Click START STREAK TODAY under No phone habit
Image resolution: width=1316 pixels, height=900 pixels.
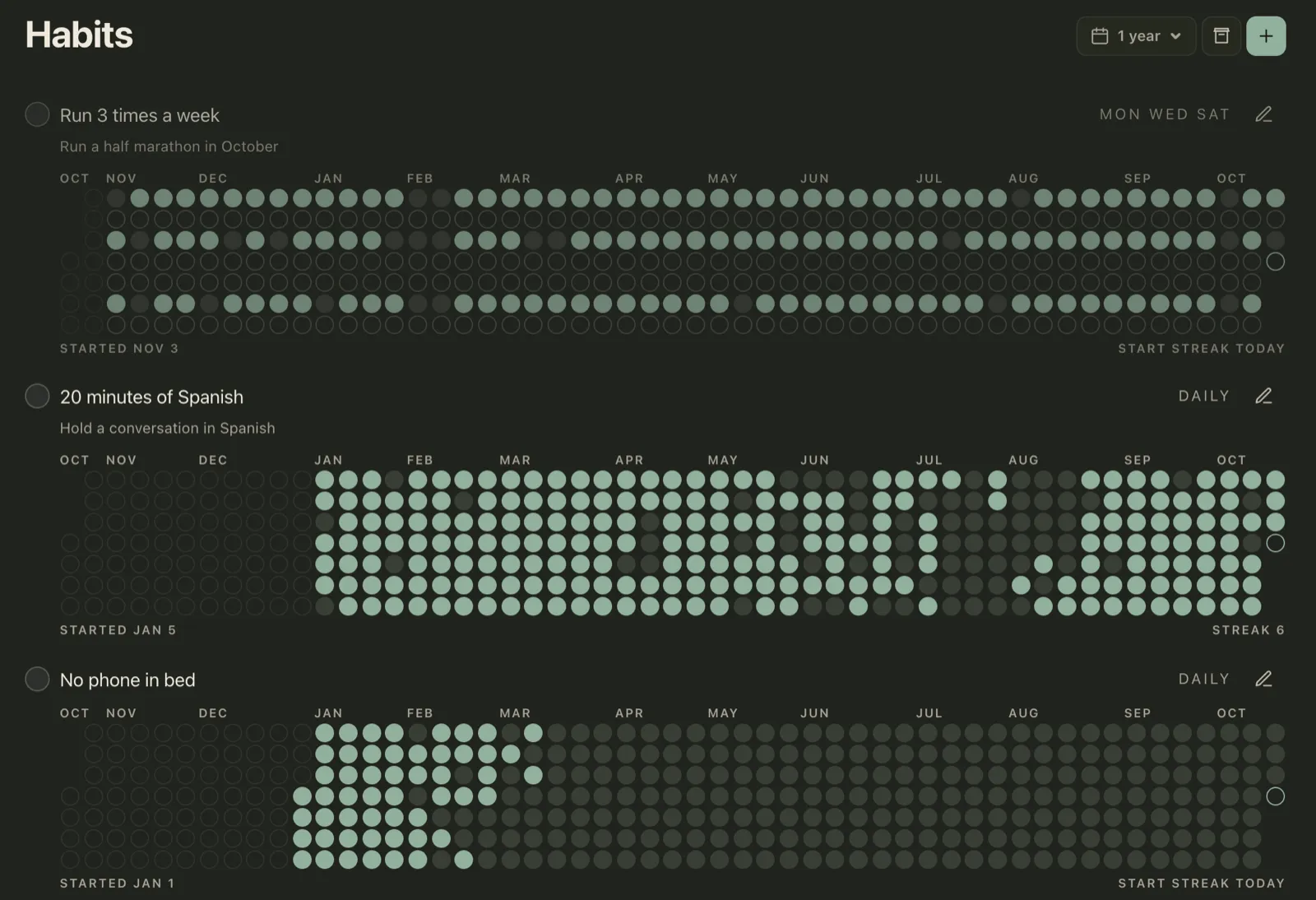point(1201,884)
